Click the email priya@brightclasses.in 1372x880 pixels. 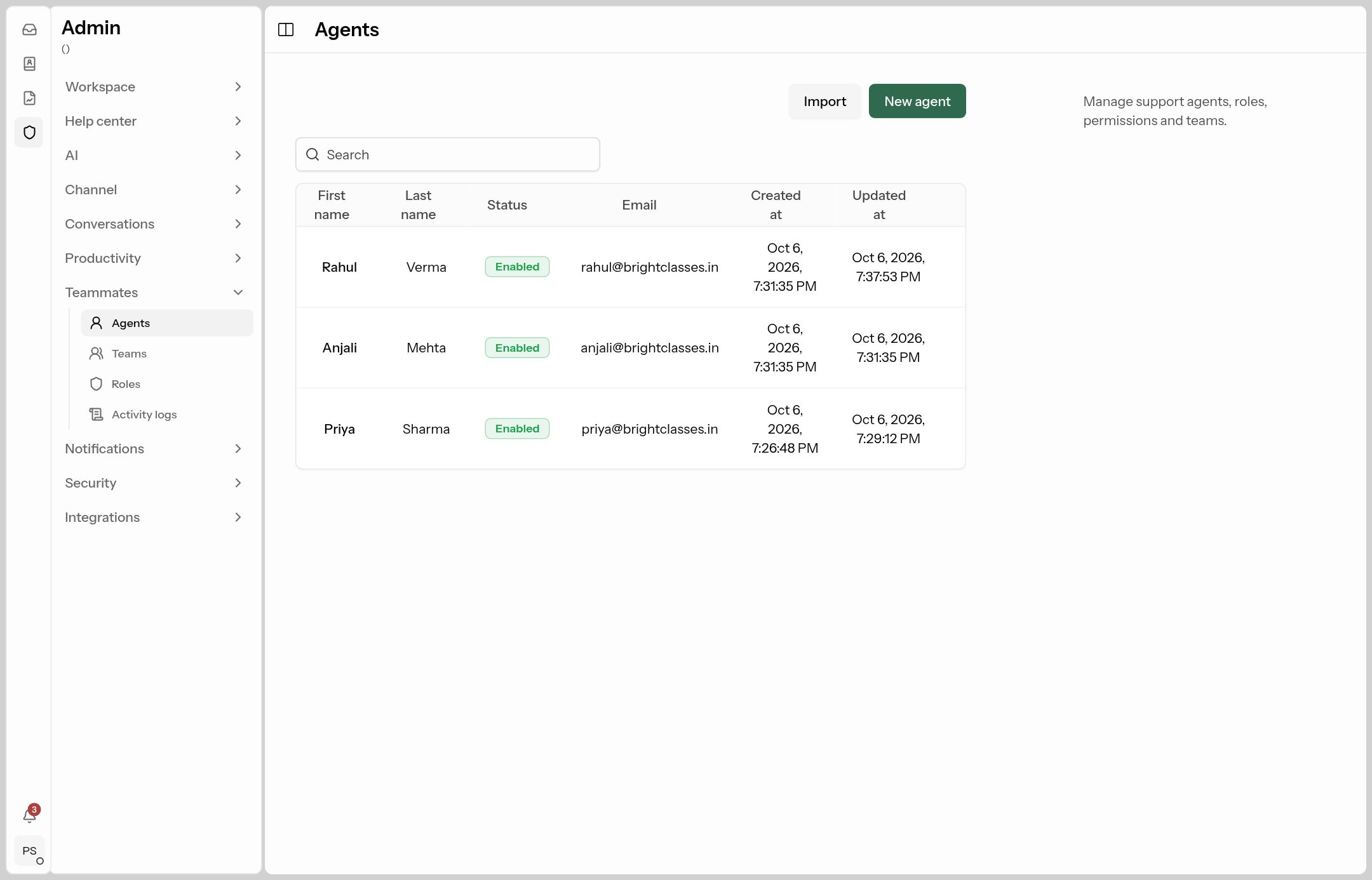(x=650, y=429)
